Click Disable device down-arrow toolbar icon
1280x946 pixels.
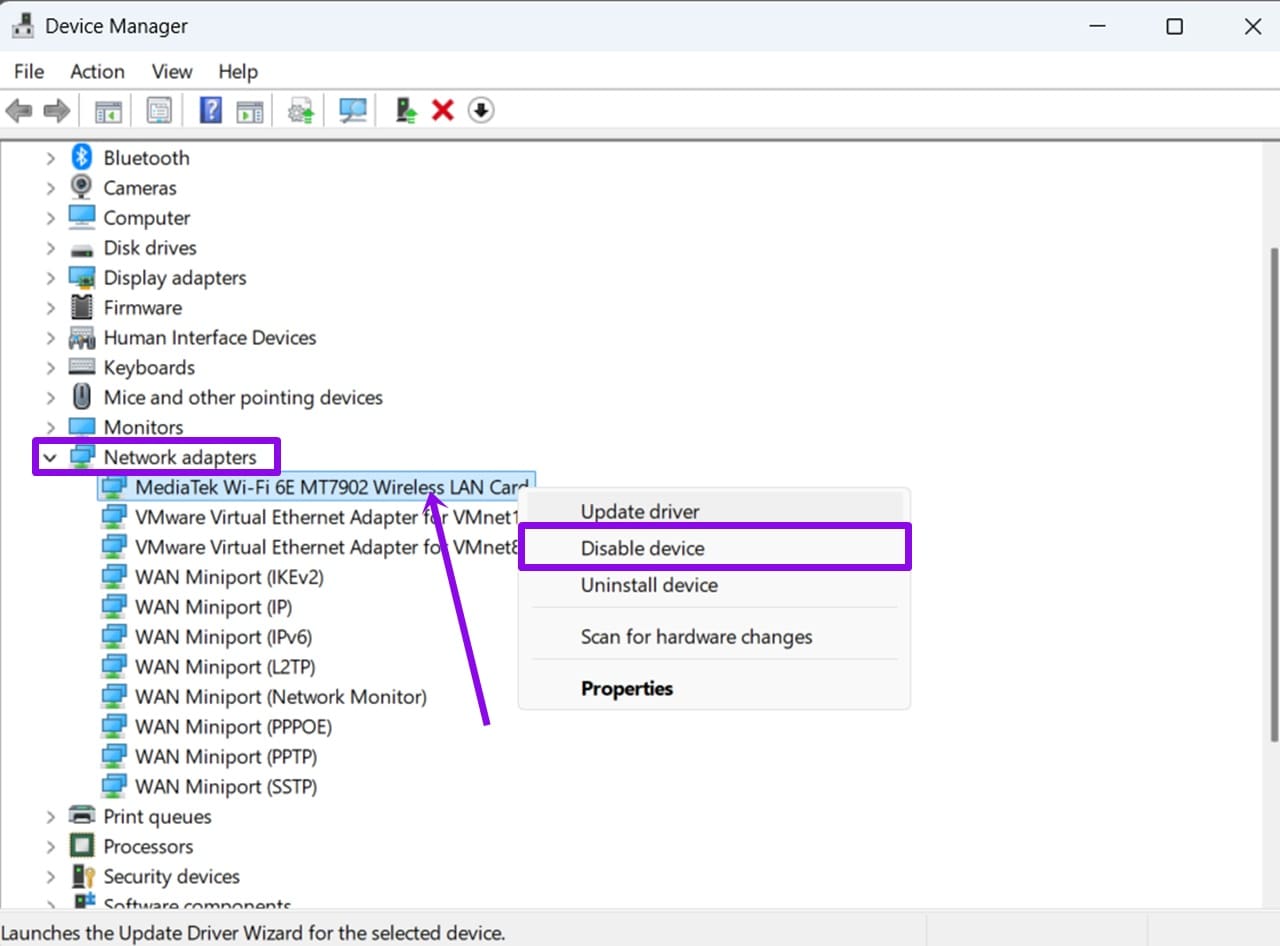click(x=481, y=110)
